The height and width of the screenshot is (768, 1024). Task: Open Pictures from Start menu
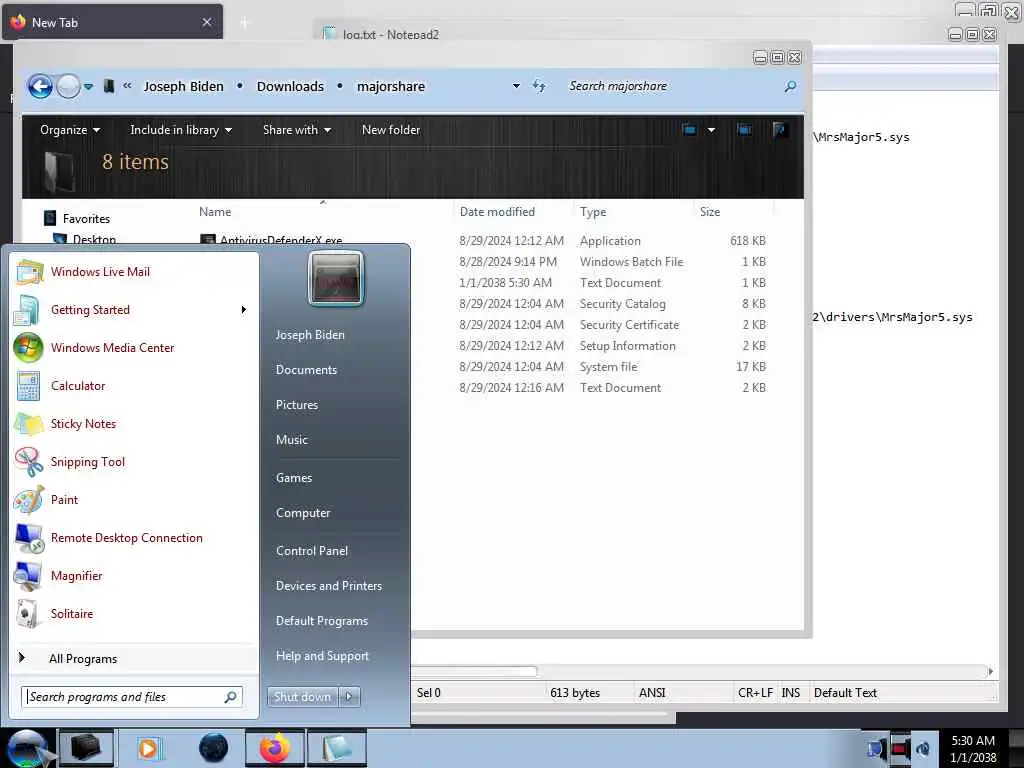[x=296, y=405]
